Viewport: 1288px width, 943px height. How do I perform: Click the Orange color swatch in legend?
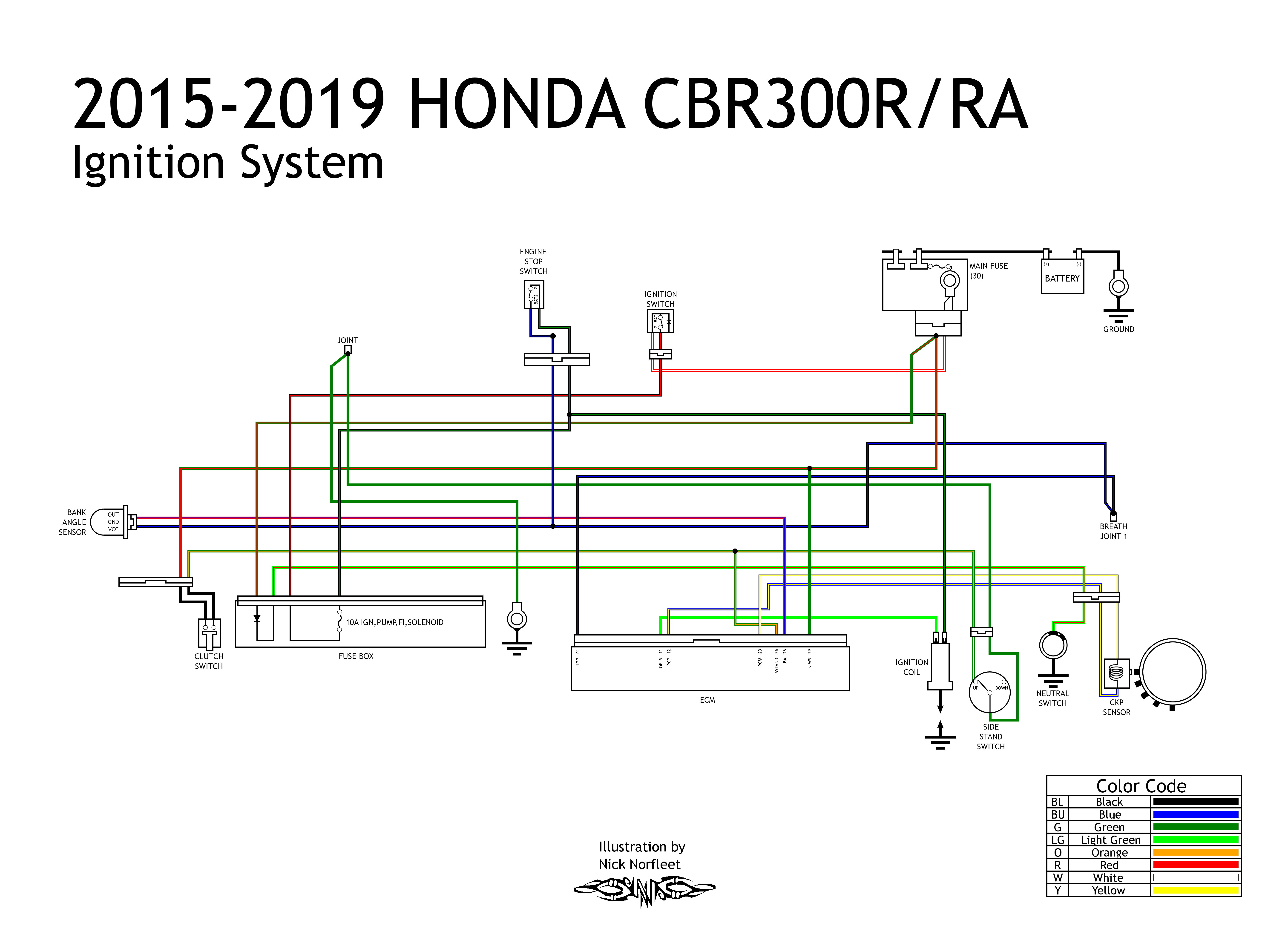[1196, 852]
